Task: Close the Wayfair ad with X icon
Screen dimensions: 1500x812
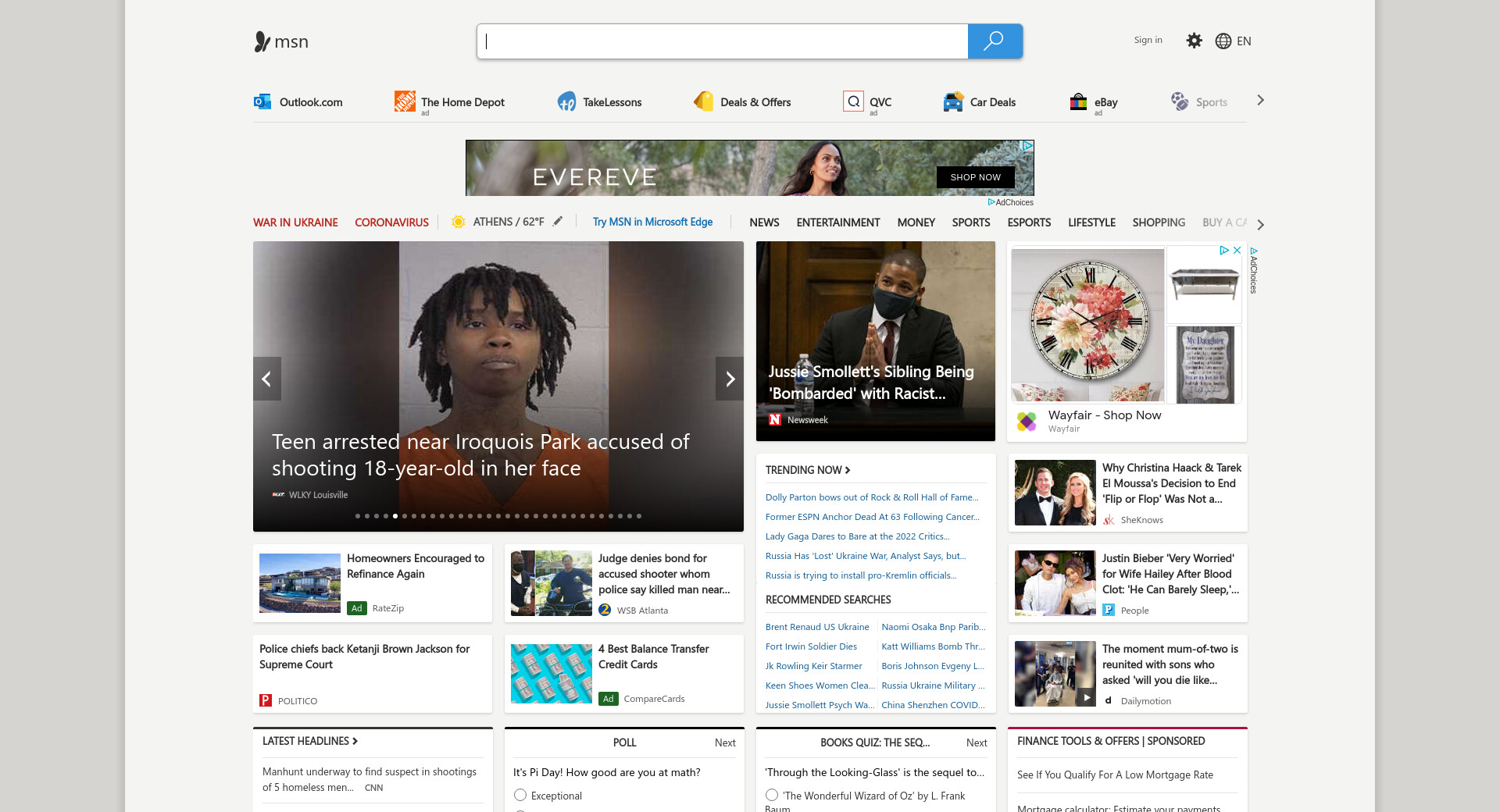Action: pos(1237,251)
